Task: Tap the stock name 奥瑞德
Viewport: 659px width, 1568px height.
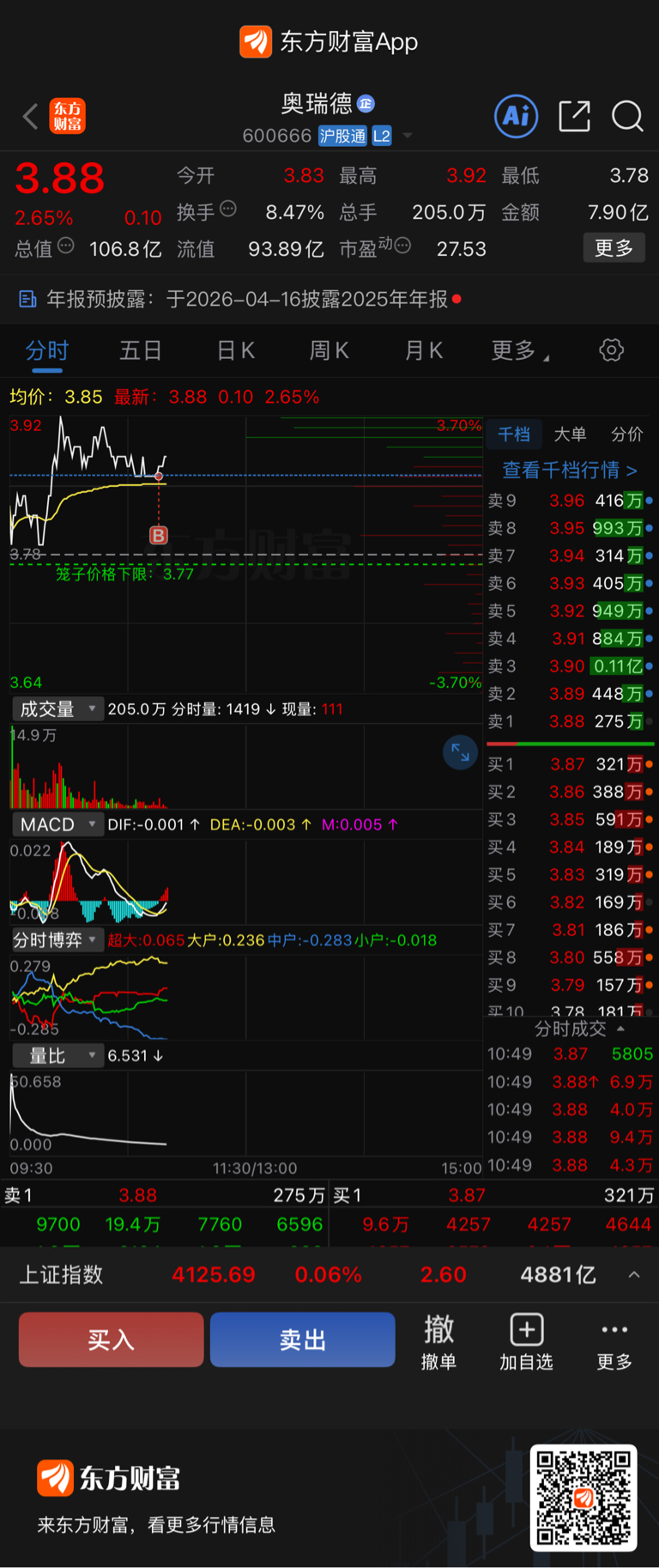Action: (x=317, y=104)
